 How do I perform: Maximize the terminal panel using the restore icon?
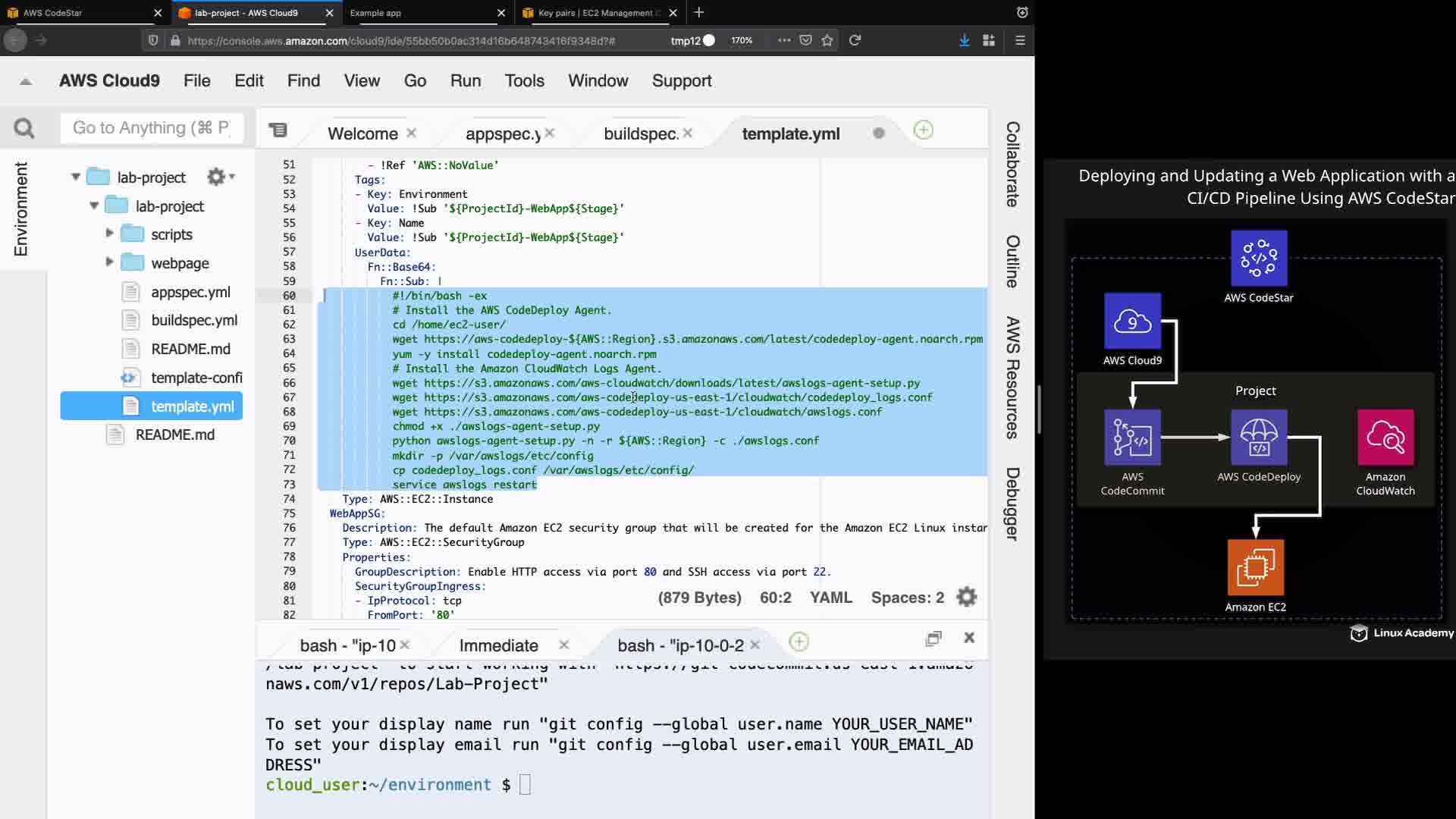pos(934,639)
